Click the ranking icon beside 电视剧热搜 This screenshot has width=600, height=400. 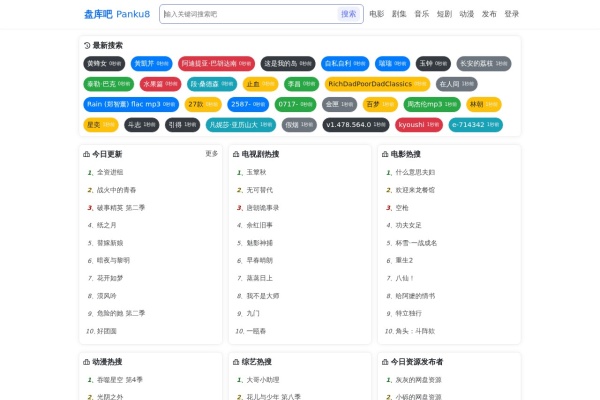(x=236, y=154)
